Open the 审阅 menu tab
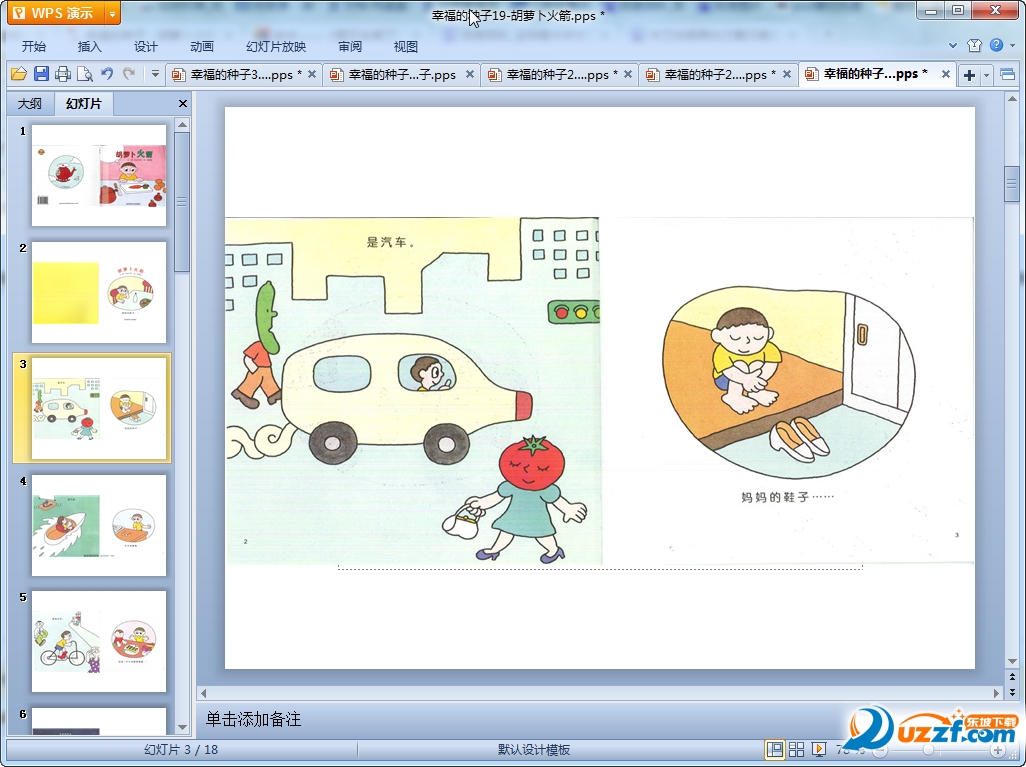The width and height of the screenshot is (1026, 767). 349,46
